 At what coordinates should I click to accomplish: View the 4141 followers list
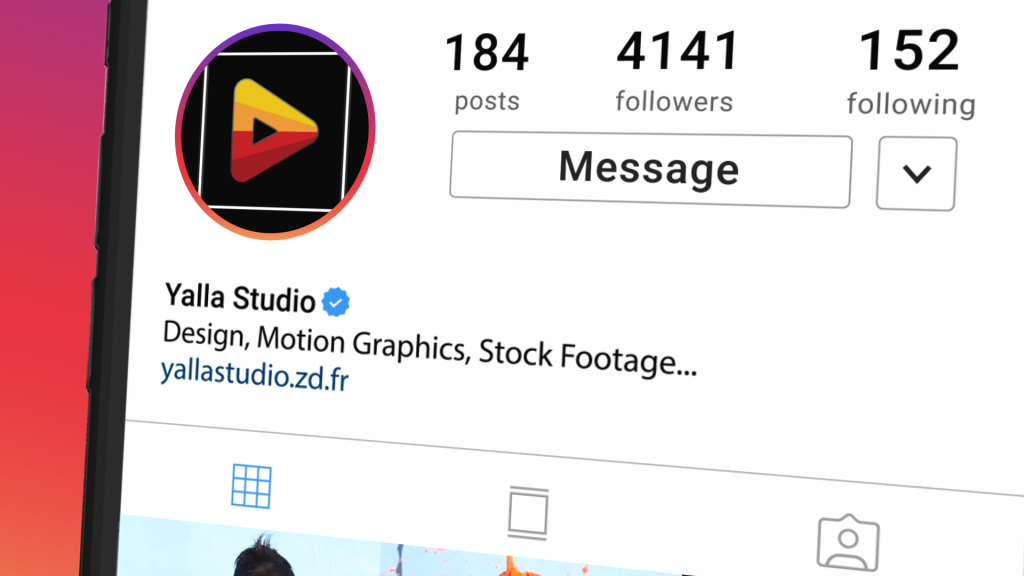point(677,50)
